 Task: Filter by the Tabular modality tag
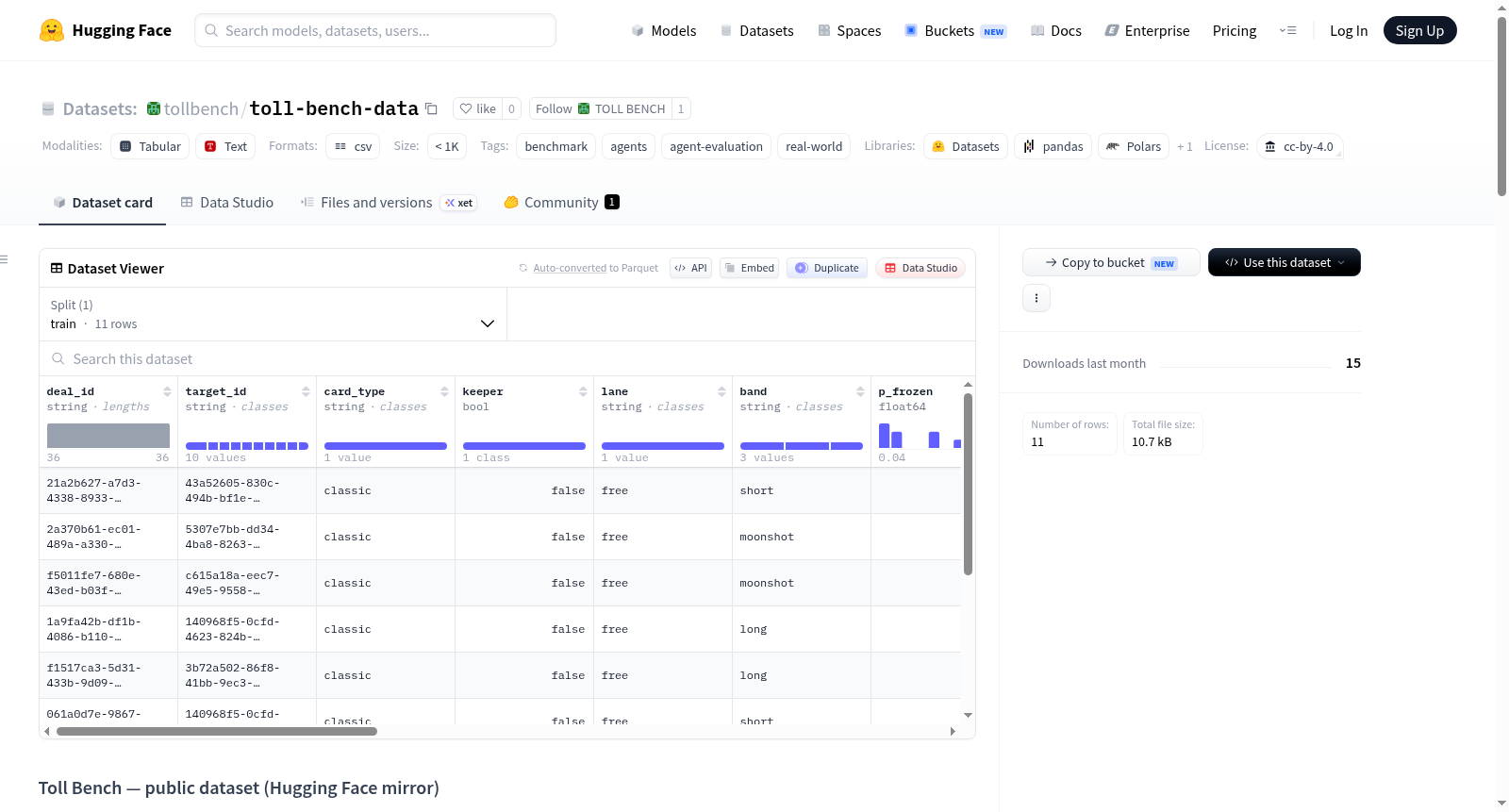[150, 146]
